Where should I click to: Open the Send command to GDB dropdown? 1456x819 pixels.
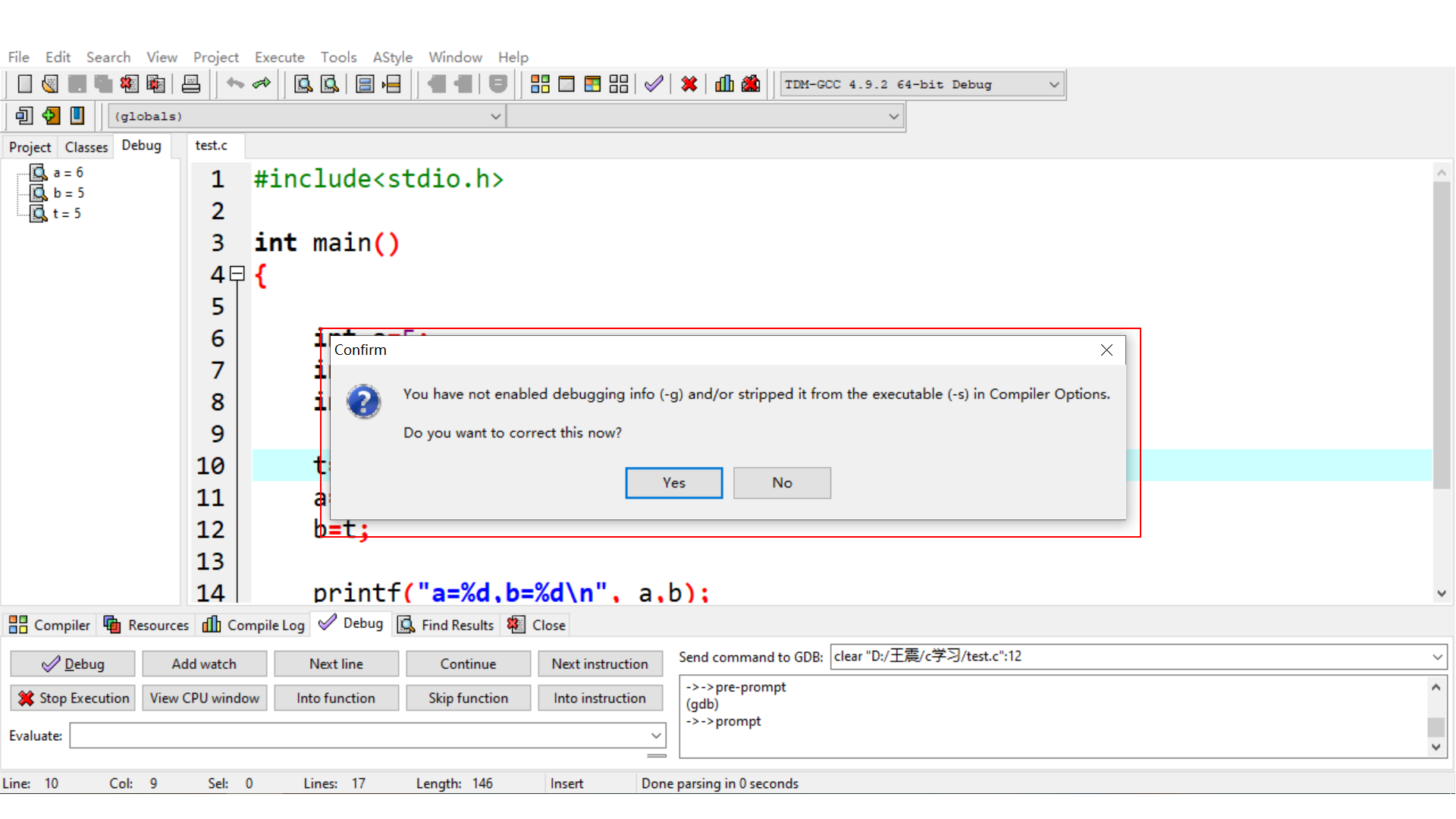pos(1436,657)
